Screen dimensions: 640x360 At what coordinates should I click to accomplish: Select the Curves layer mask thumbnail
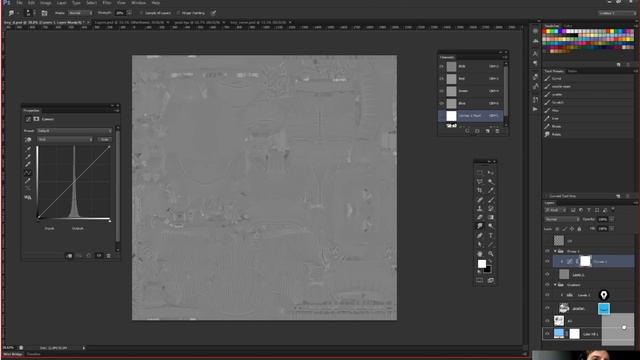585,261
